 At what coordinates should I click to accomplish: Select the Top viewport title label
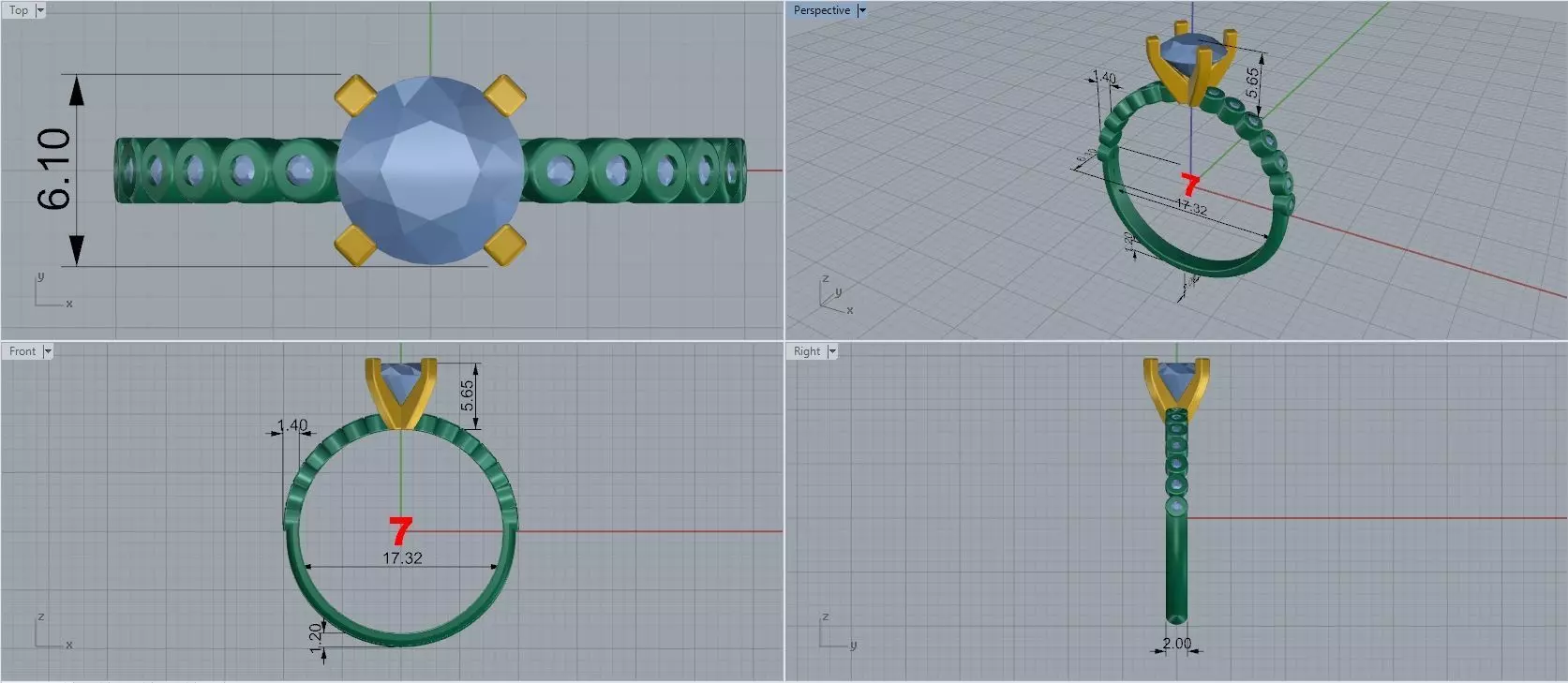(19, 10)
